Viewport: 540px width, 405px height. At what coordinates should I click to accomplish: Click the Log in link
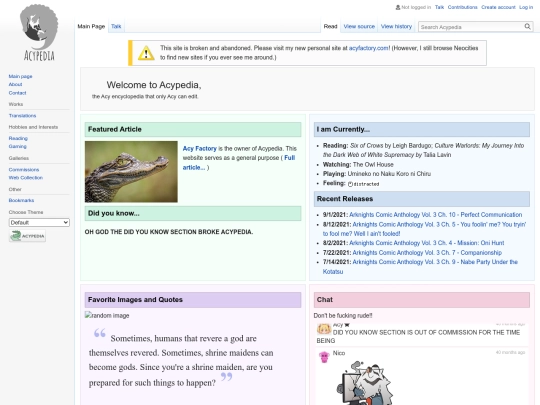[x=526, y=7]
